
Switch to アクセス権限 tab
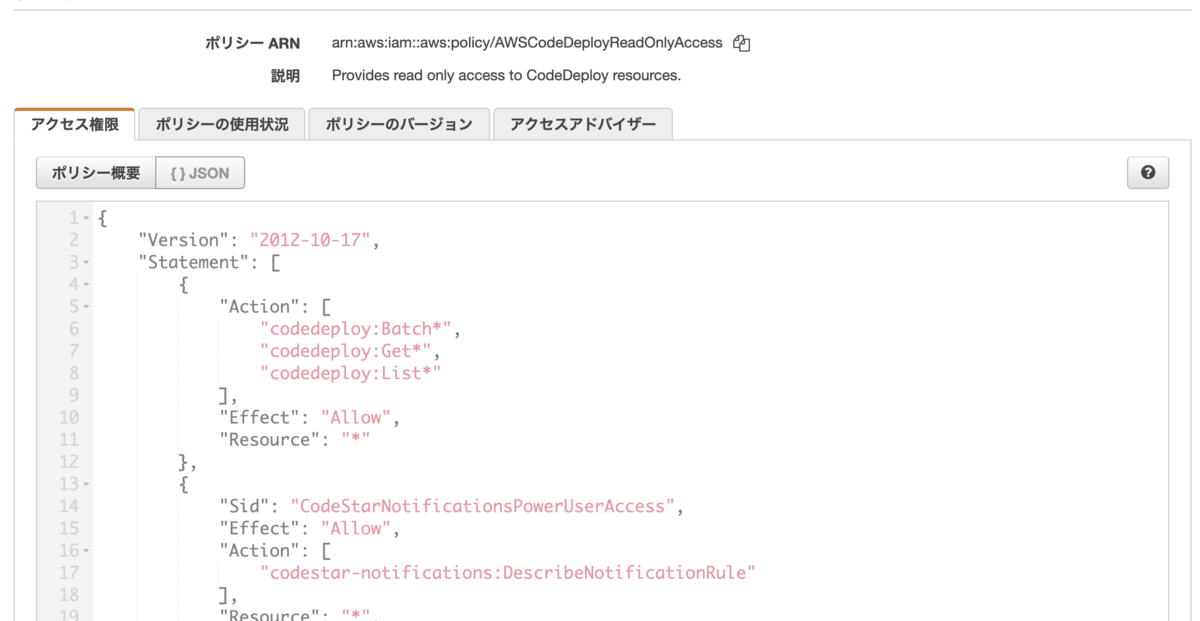point(75,125)
